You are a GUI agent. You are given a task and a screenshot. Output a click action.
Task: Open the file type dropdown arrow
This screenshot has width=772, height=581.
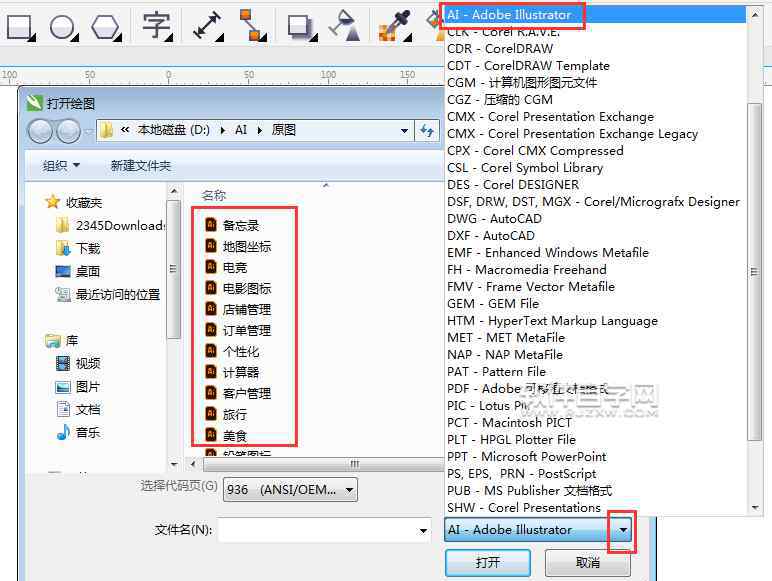coord(623,530)
